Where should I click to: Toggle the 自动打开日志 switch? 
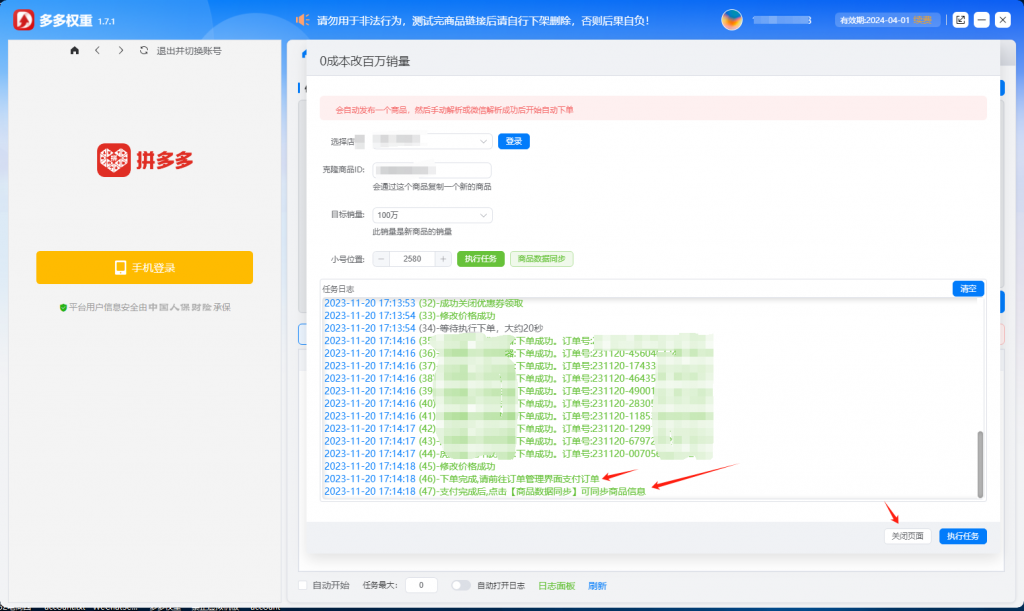click(x=460, y=586)
